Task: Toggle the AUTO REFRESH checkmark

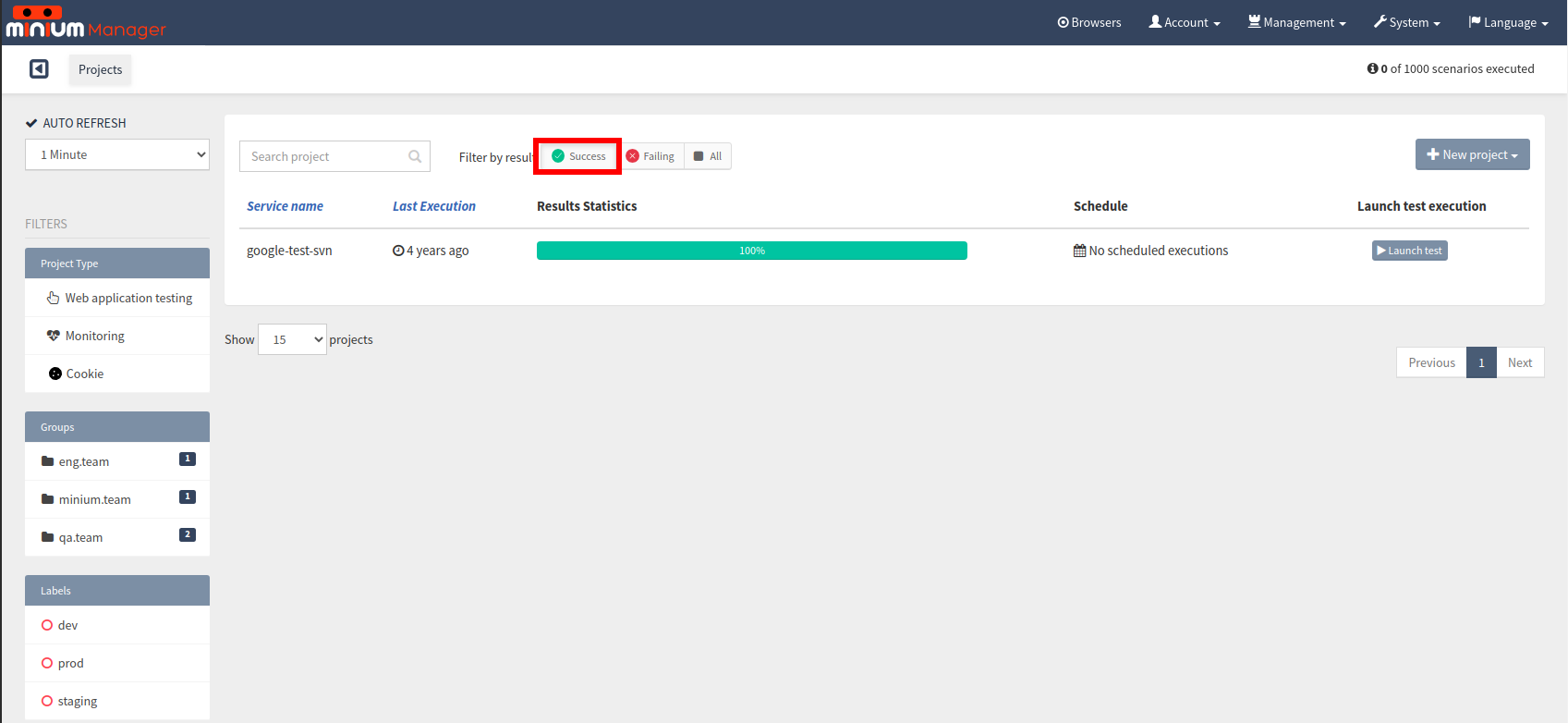Action: pyautogui.click(x=31, y=123)
